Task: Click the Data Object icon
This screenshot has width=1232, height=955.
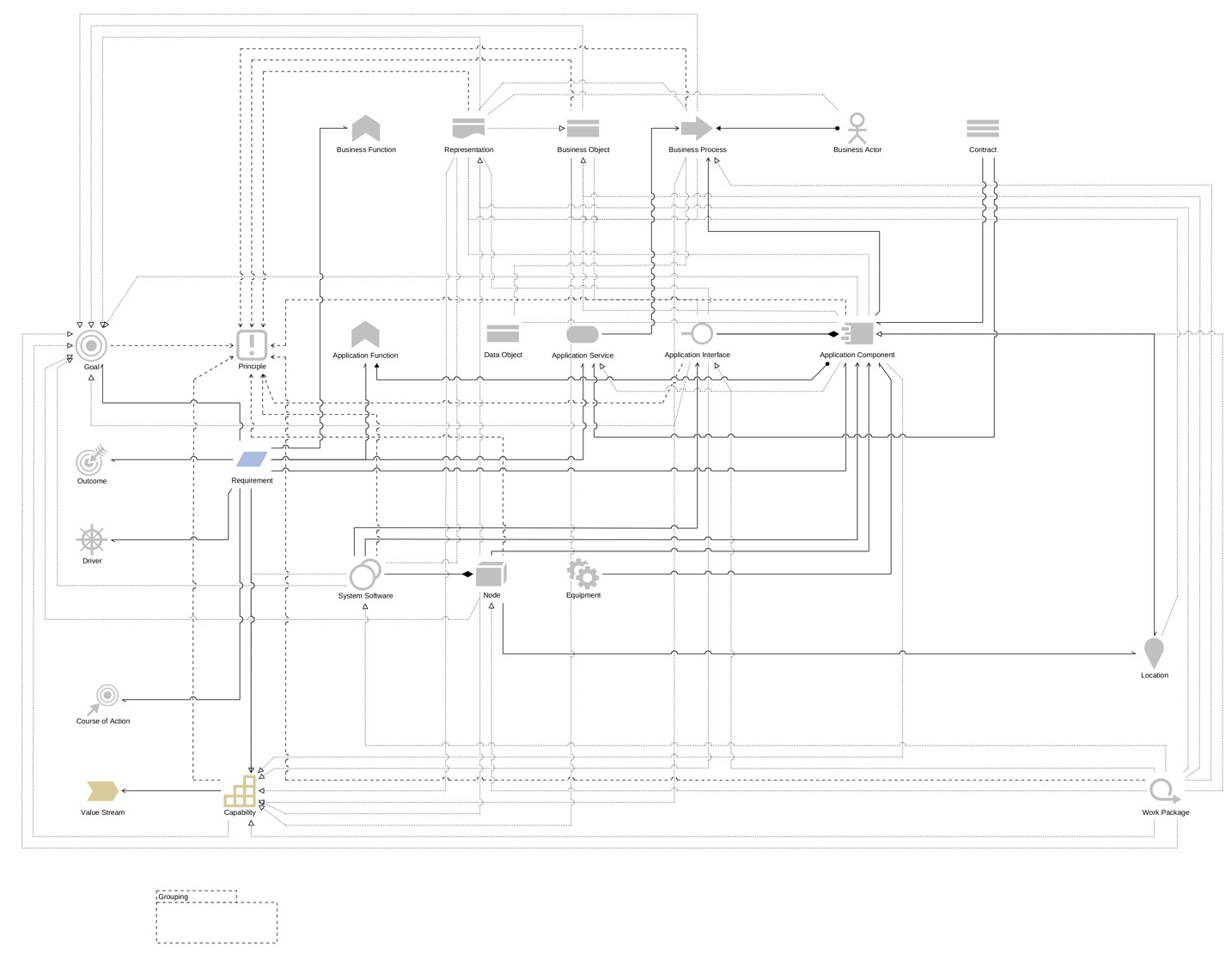Action: pos(503,333)
